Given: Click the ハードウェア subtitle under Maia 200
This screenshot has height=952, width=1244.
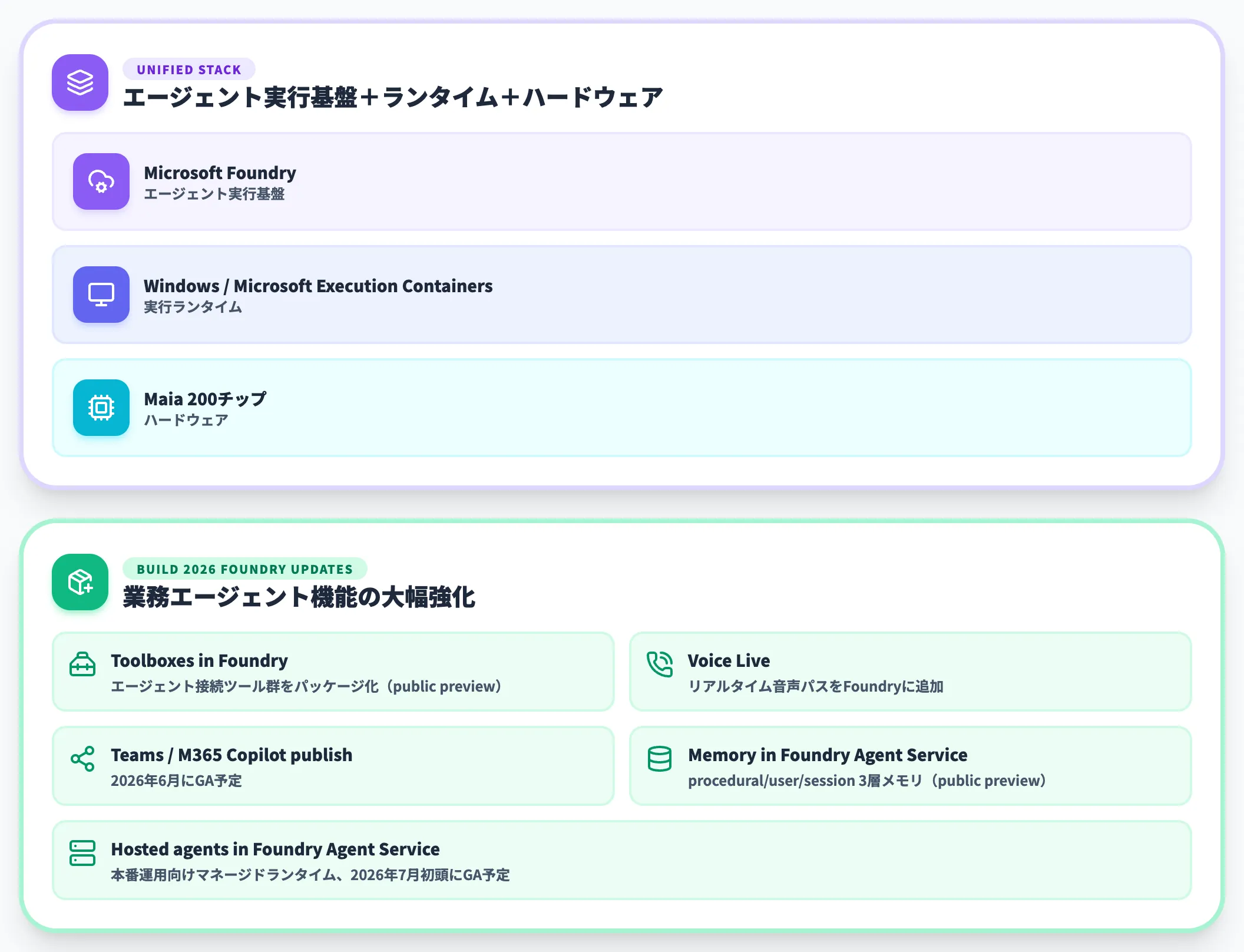Looking at the screenshot, I should click(186, 420).
